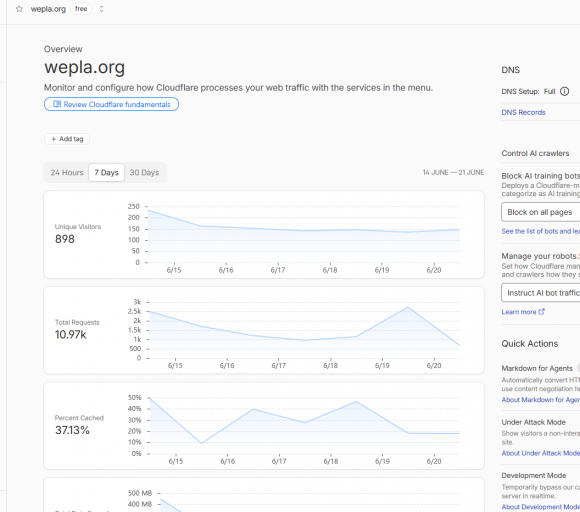580x512 pixels.
Task: Open Review Cloudflare fundamentals
Action: 111,104
